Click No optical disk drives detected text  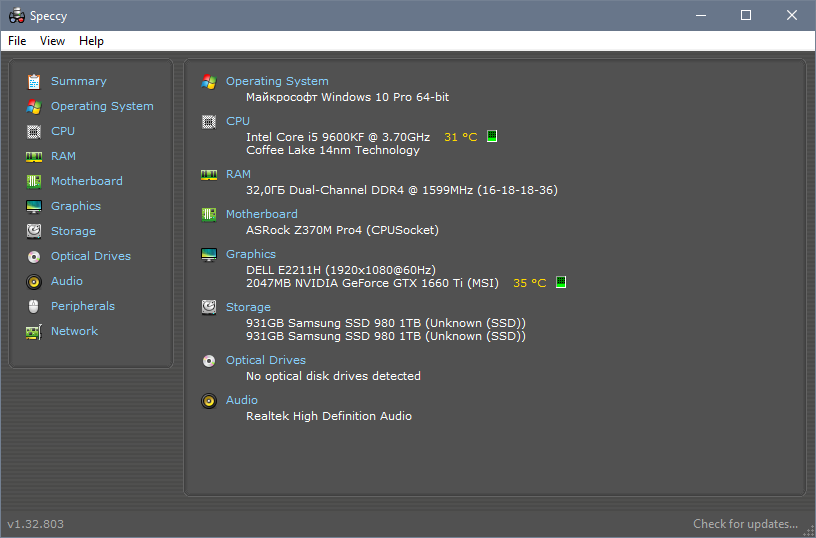coord(333,377)
